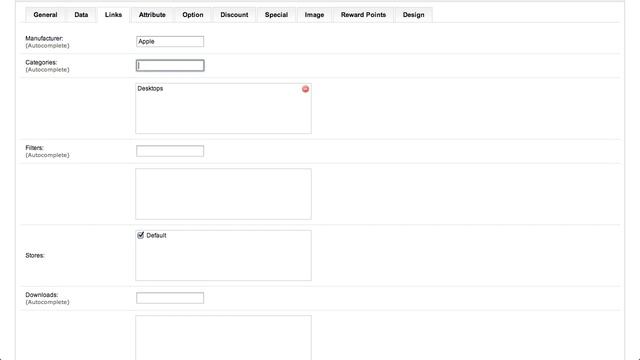Click the Filters field label
This screenshot has height=360, width=640.
pos(34,148)
